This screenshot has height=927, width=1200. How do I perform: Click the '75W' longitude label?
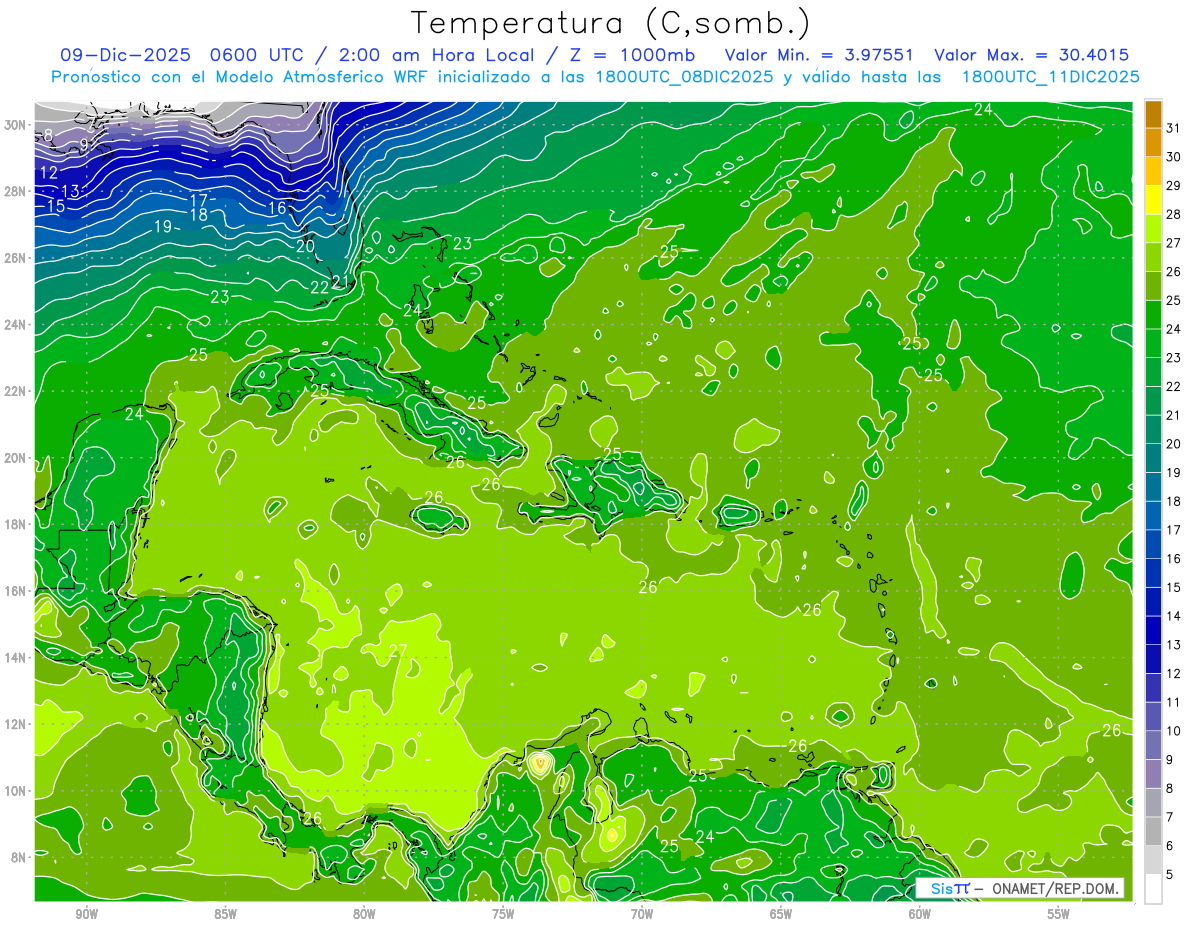(503, 914)
